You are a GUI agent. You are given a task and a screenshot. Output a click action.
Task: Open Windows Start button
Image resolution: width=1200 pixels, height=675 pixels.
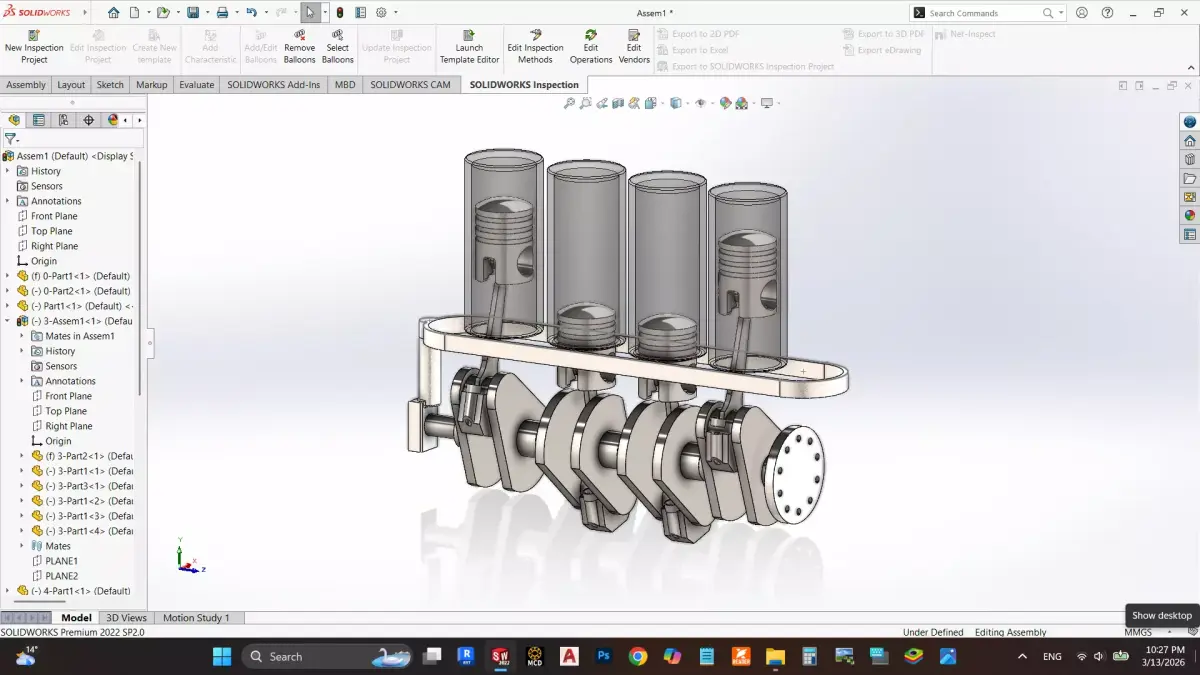[222, 656]
